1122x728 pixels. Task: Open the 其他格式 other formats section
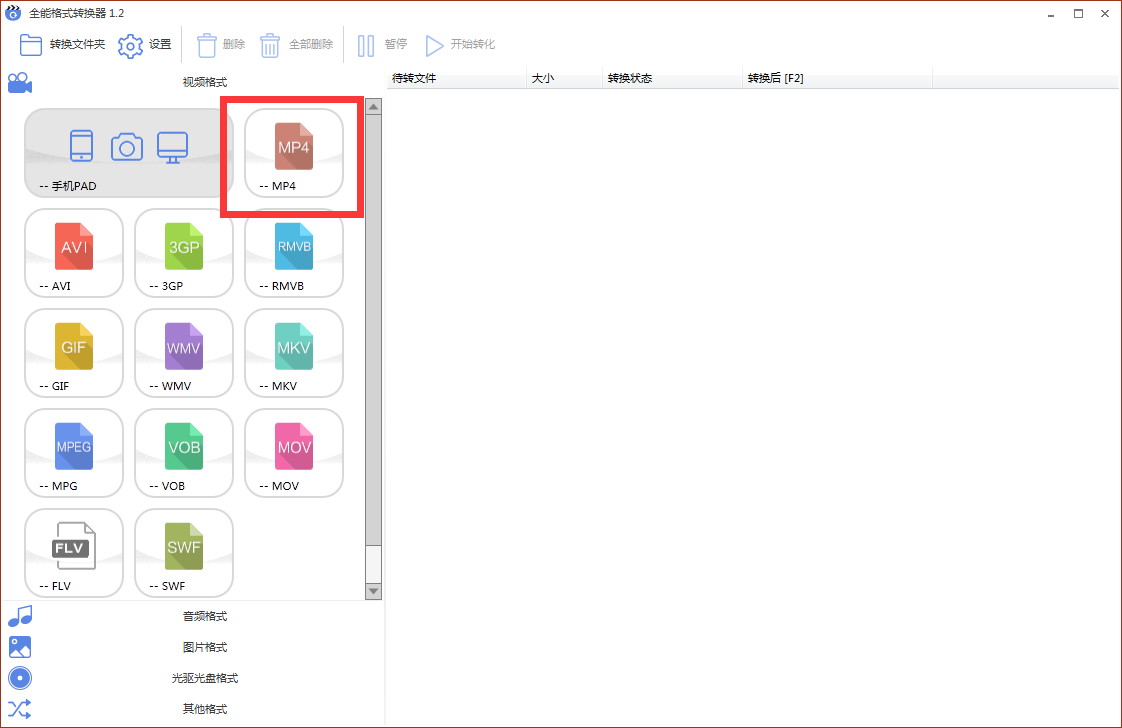204,709
